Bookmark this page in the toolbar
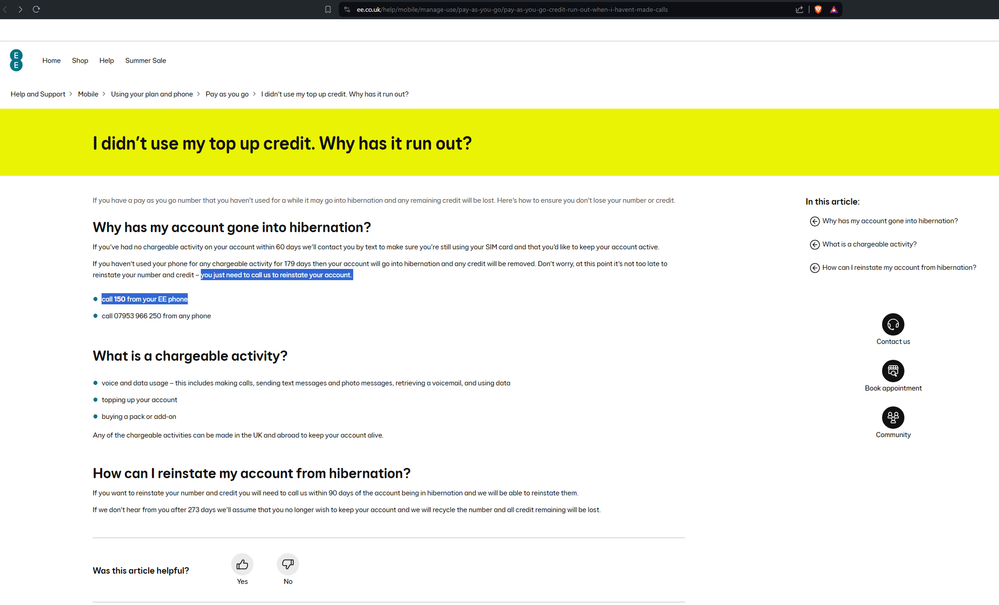999x605 pixels. click(x=327, y=10)
